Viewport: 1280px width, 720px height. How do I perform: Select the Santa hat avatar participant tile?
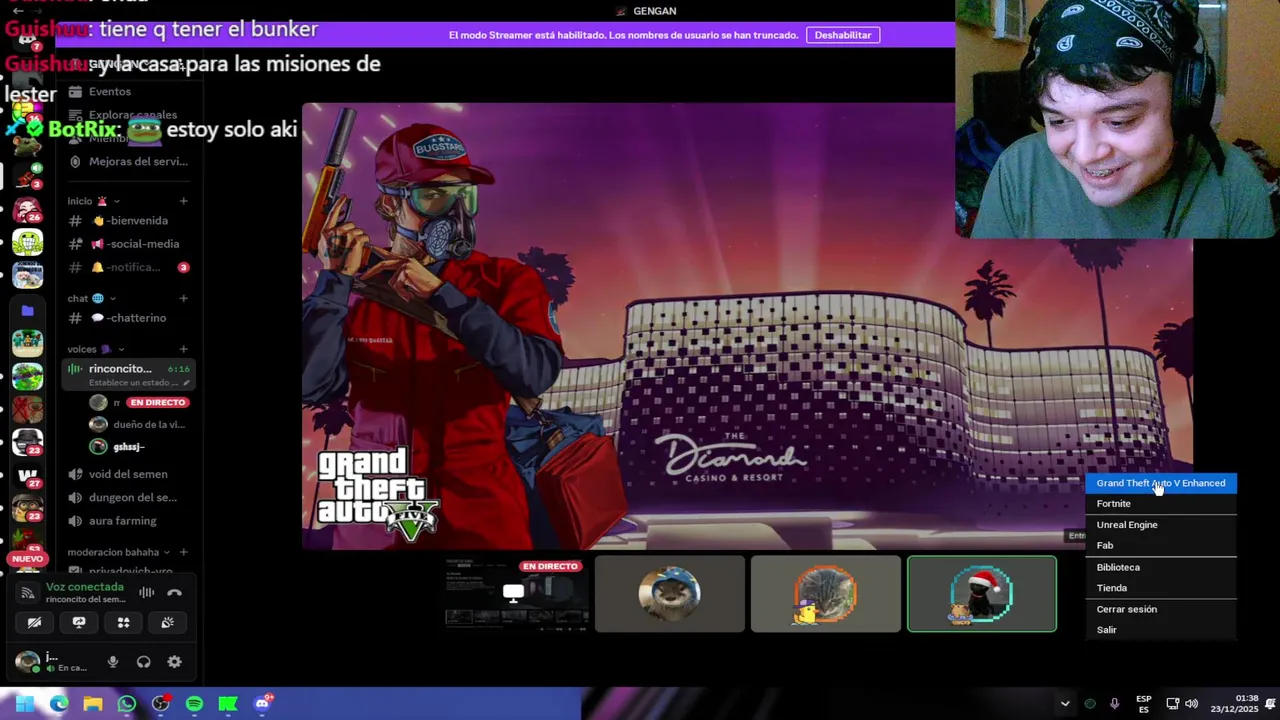click(982, 594)
